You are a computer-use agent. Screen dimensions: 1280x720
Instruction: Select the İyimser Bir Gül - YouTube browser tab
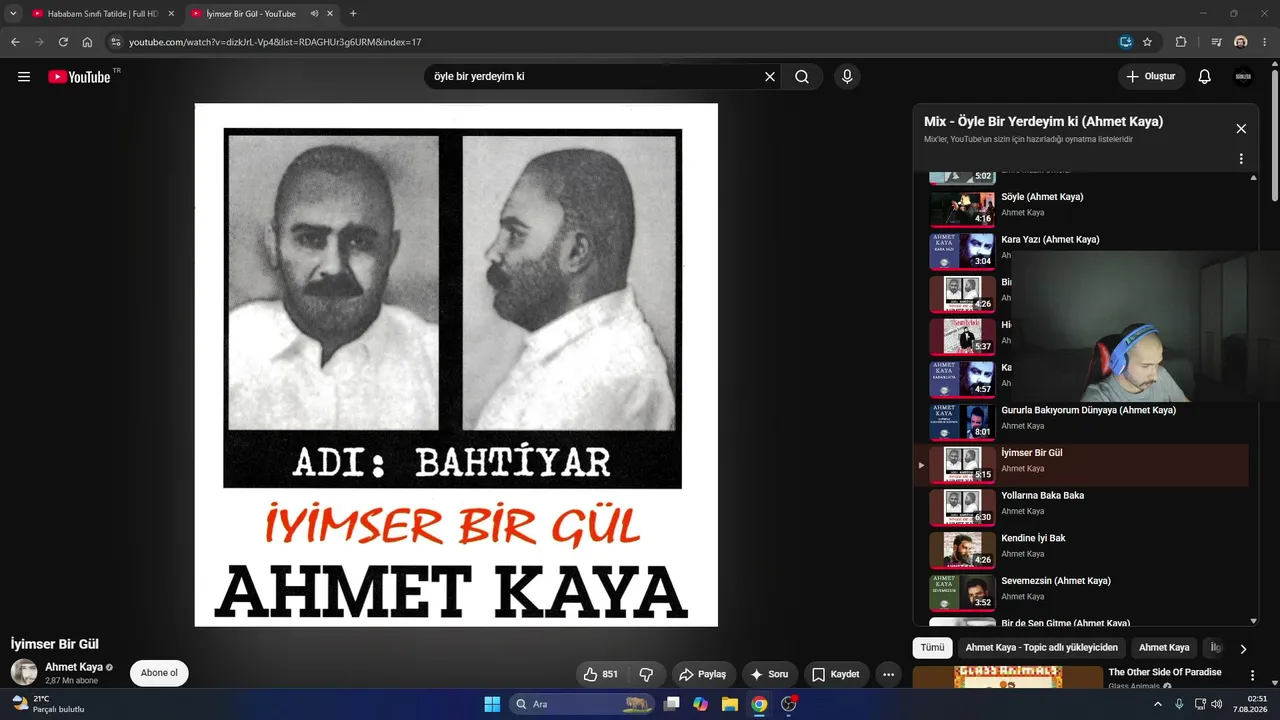click(250, 14)
